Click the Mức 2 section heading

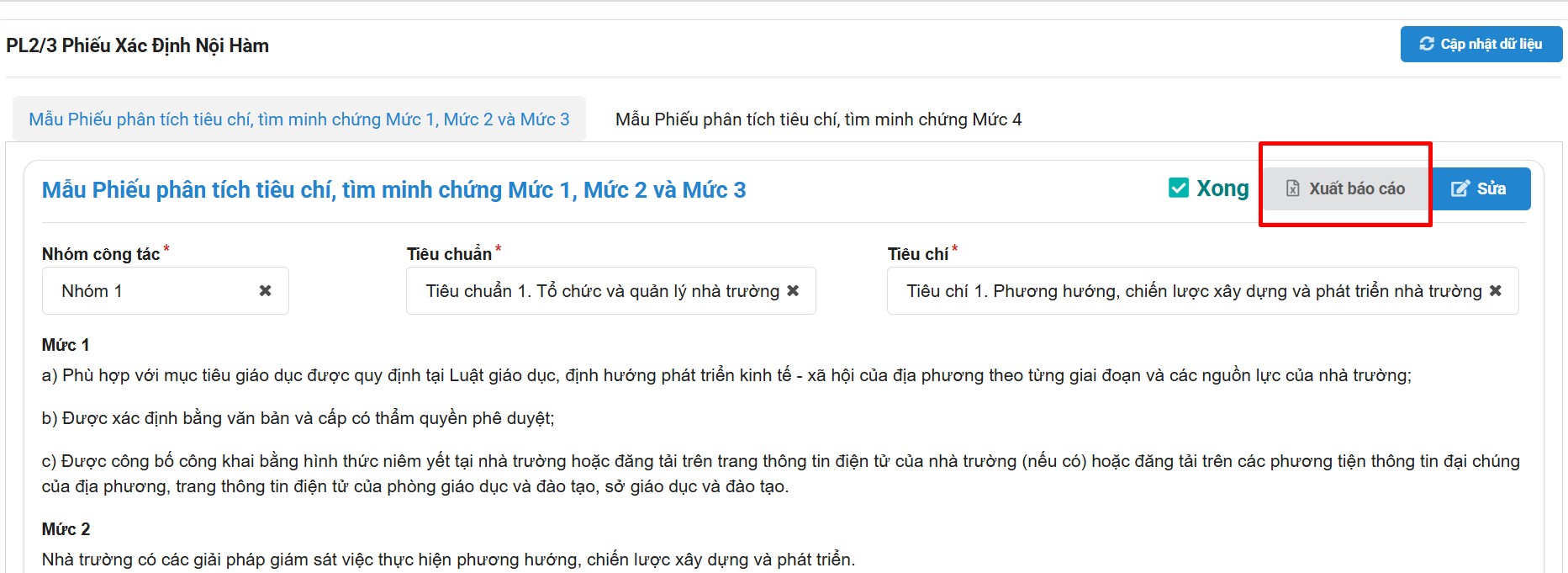[66, 529]
